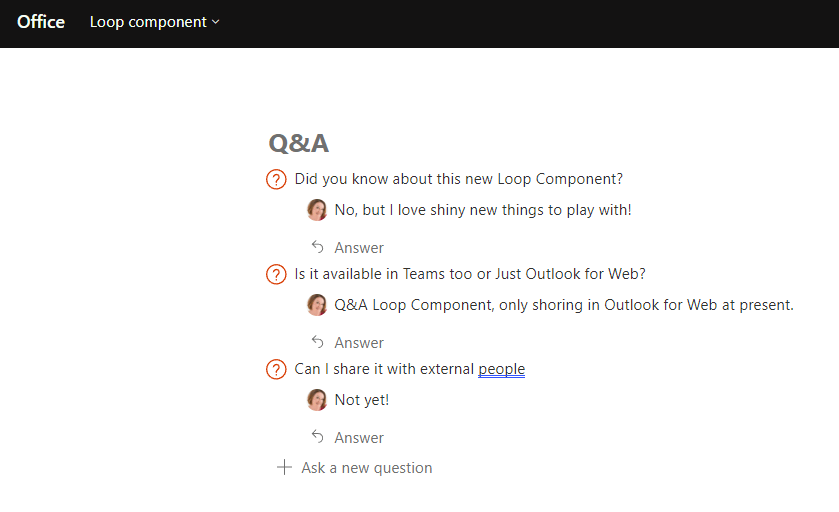Open the Loop component dropdown
This screenshot has height=512, width=839.
coord(154,22)
